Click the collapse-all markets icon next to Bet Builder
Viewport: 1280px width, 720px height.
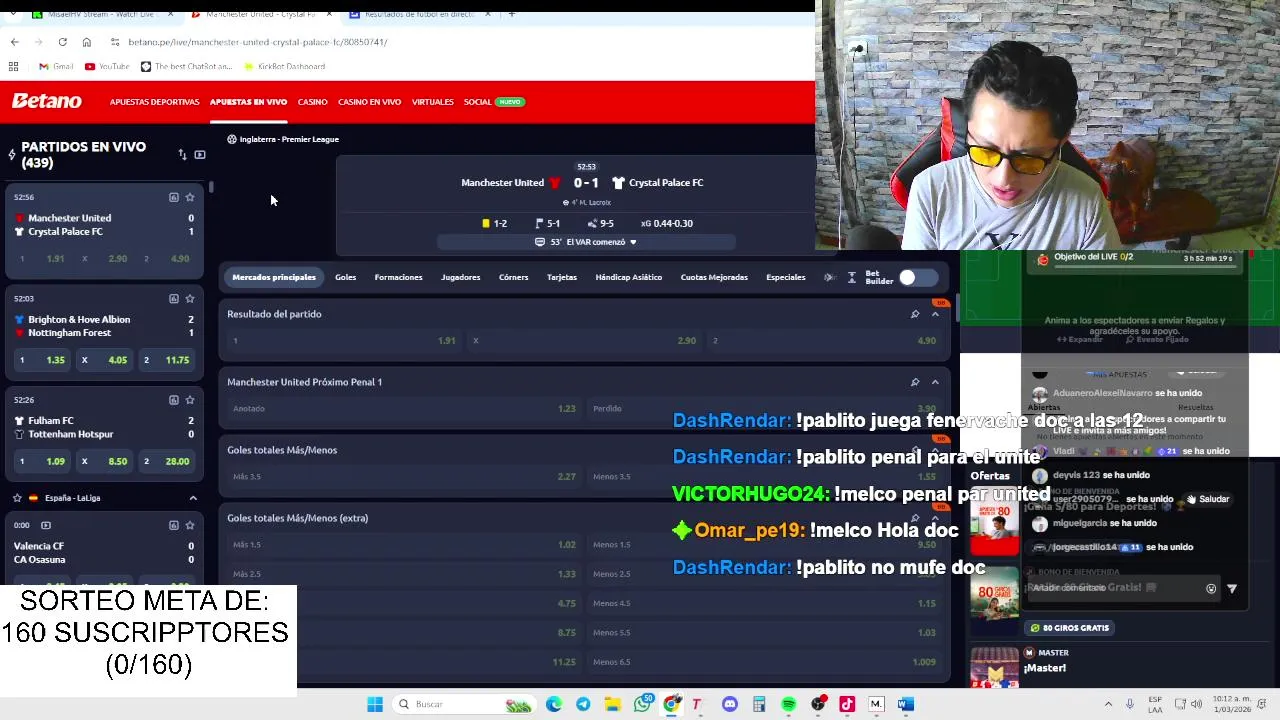(x=851, y=277)
